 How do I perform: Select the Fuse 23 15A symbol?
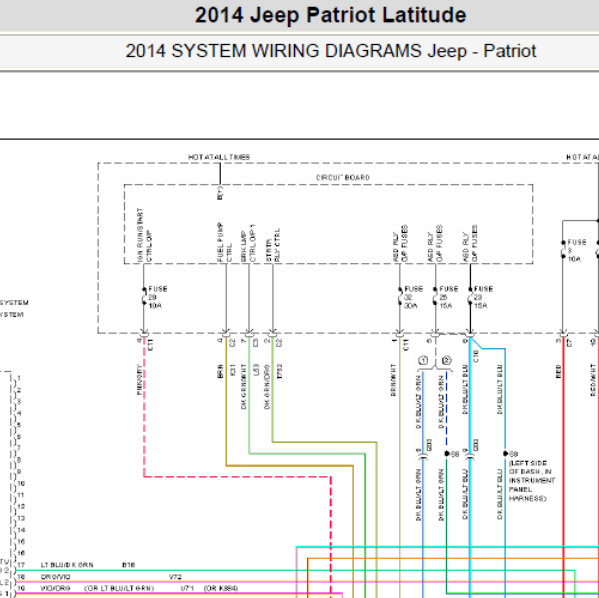[x=470, y=297]
